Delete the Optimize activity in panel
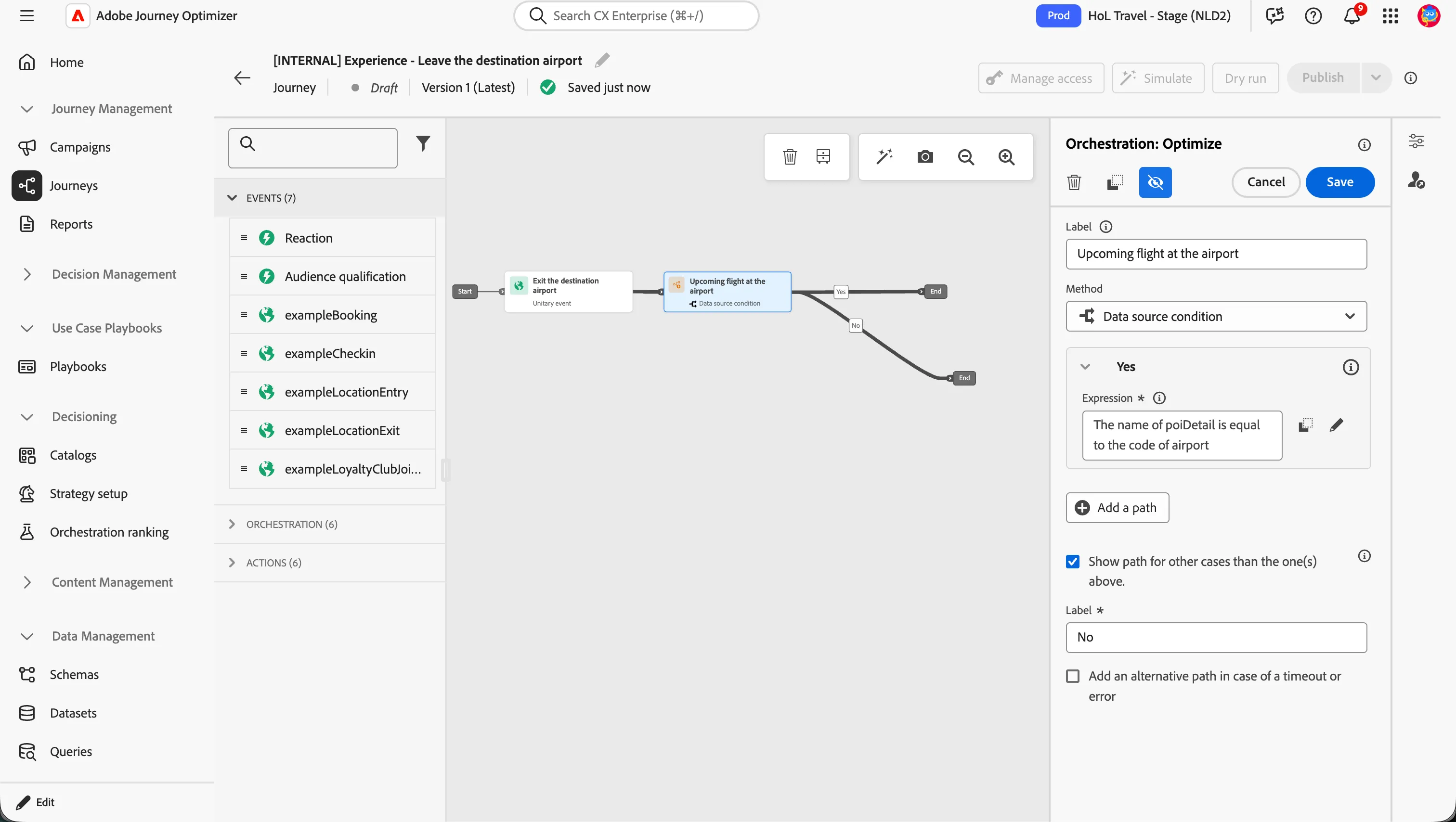The image size is (1456, 822). pyautogui.click(x=1074, y=182)
